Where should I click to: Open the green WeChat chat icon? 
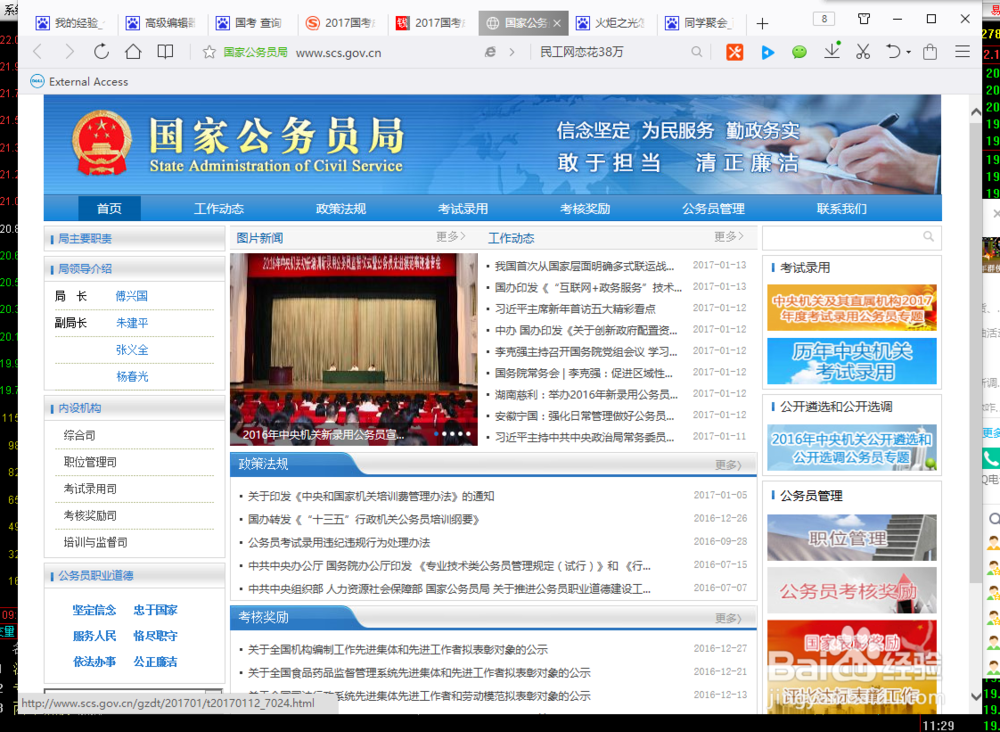pos(799,52)
